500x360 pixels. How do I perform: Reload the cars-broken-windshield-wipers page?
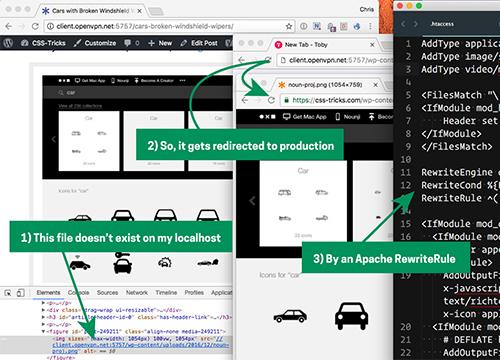tap(35, 26)
